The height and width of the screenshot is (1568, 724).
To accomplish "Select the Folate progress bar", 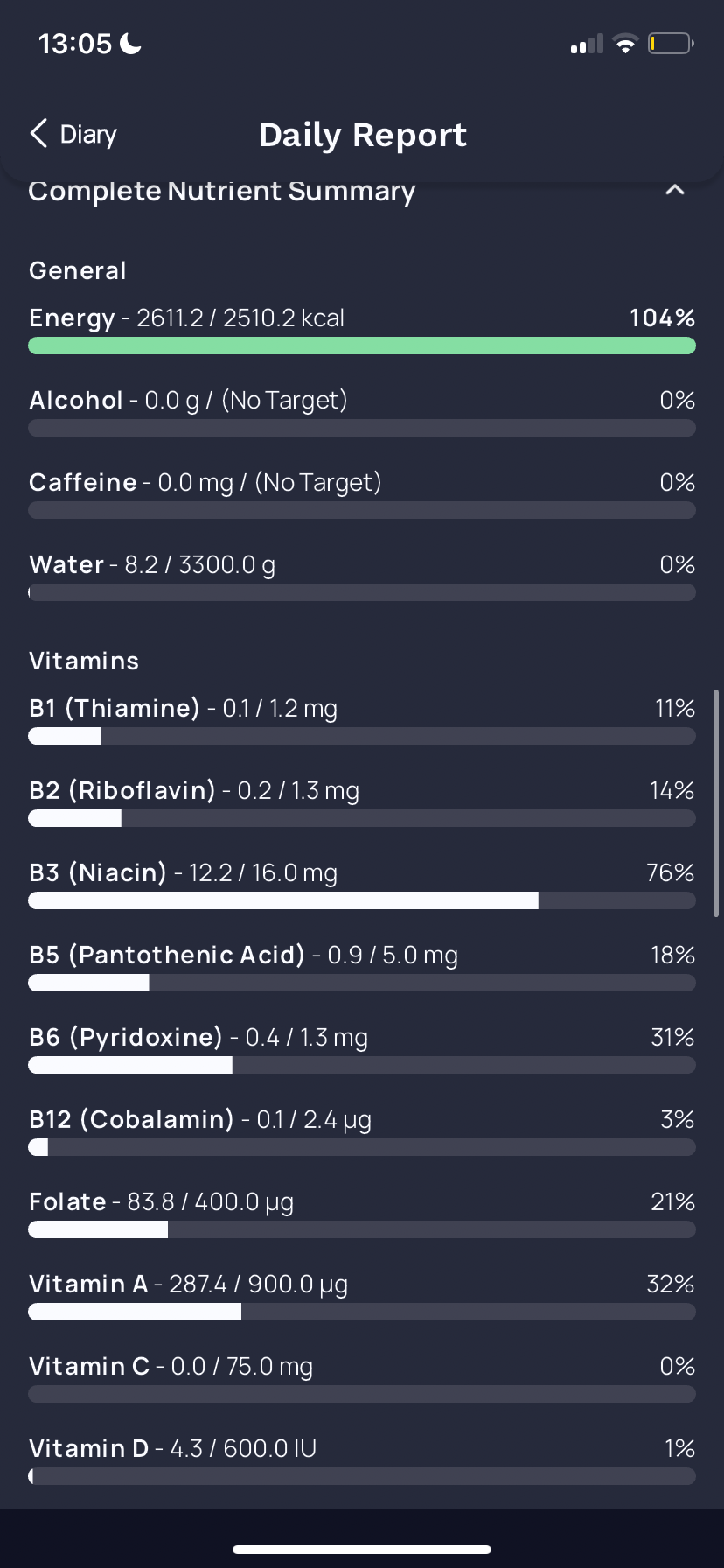I will pos(362,1229).
